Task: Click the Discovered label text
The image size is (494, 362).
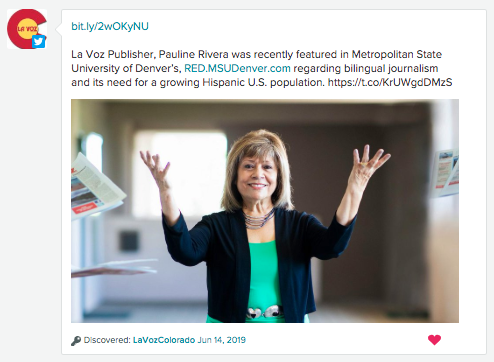Action: pyautogui.click(x=107, y=340)
